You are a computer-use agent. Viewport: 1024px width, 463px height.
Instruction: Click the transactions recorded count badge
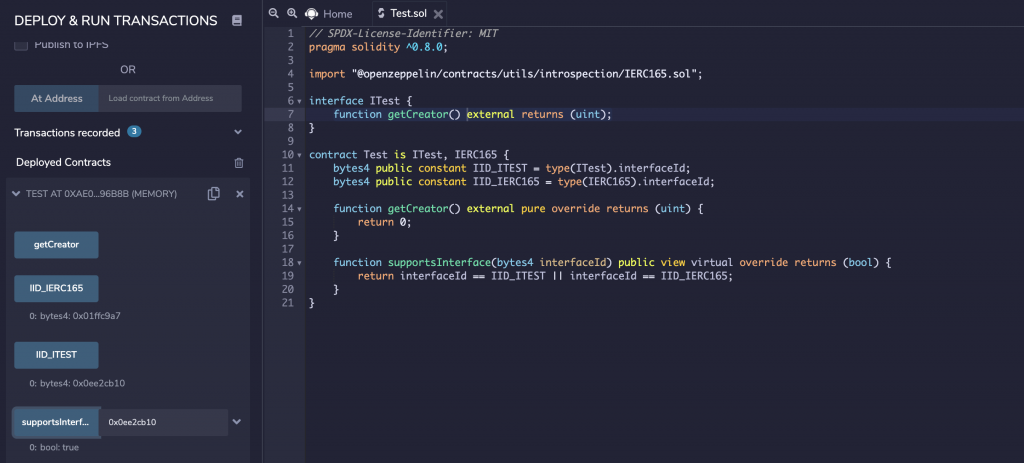(x=134, y=132)
